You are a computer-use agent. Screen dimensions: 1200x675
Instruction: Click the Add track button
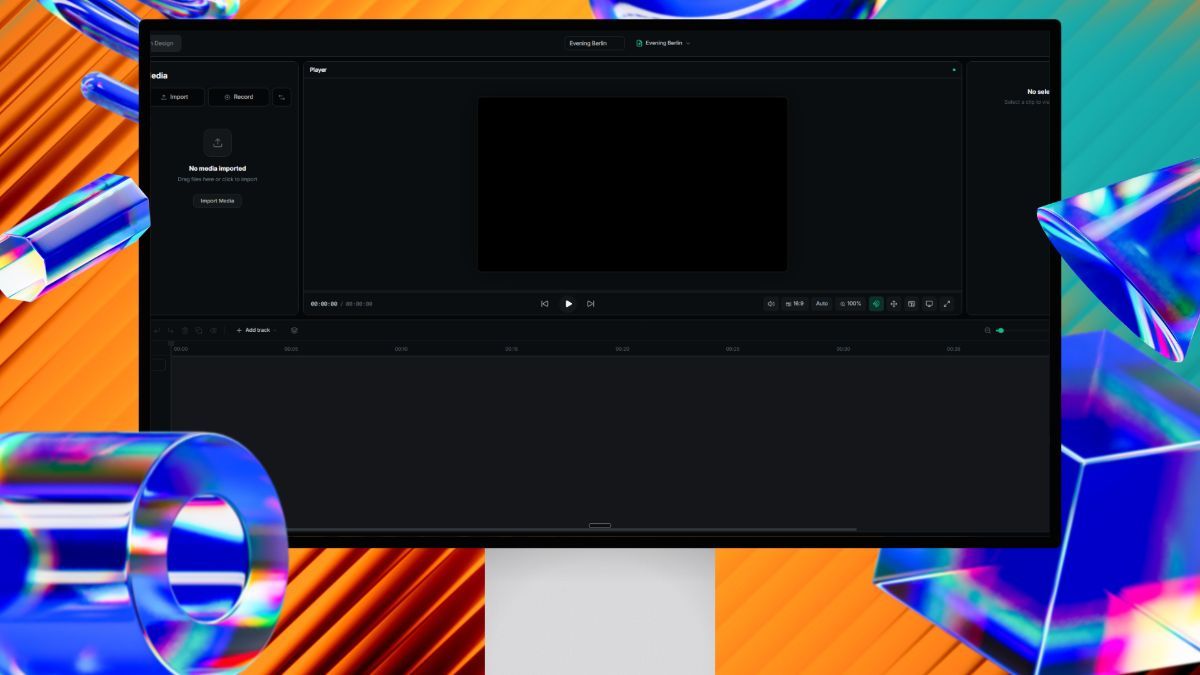[x=253, y=330]
